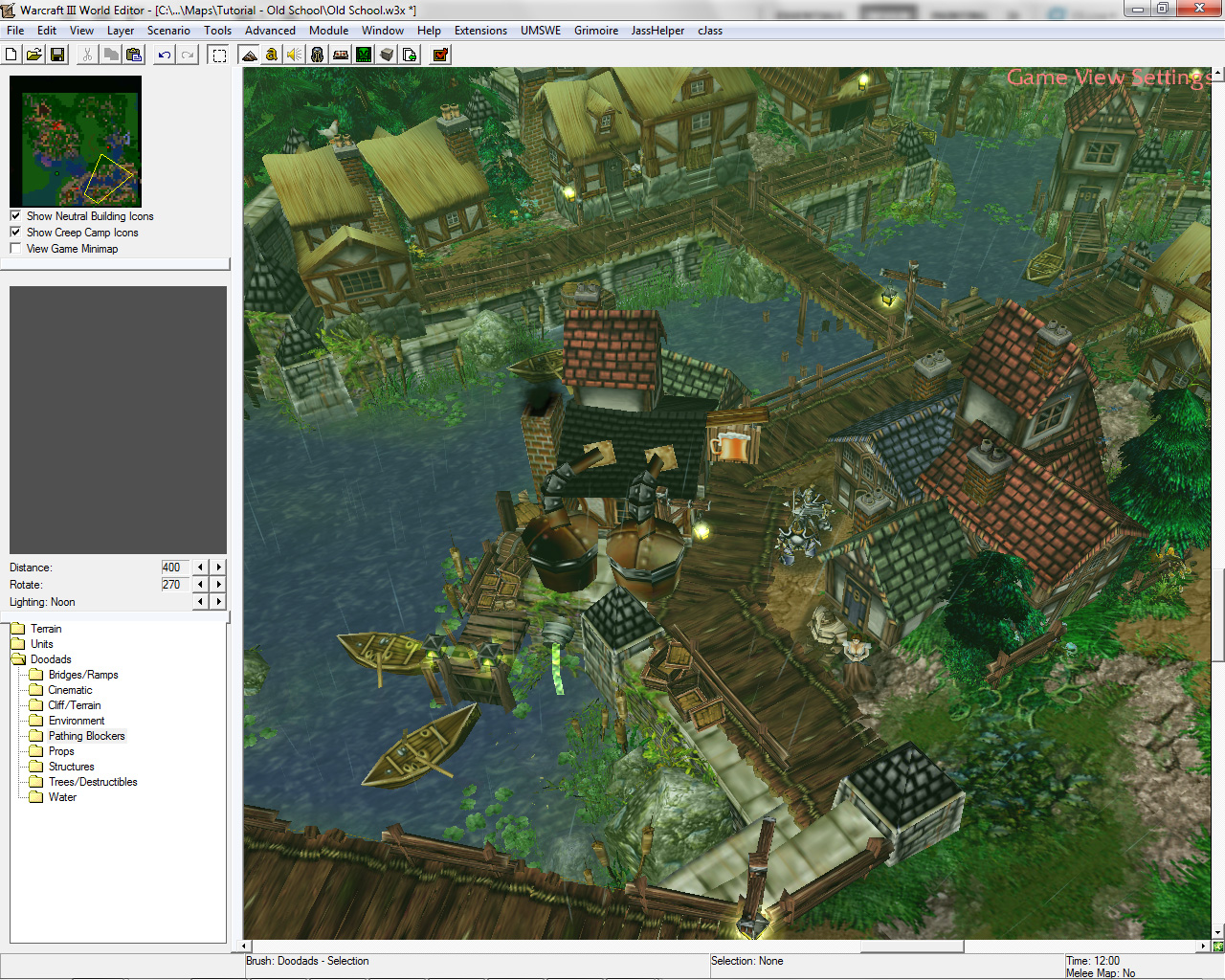
Task: Open the Sound Editor speaker icon
Action: click(295, 55)
